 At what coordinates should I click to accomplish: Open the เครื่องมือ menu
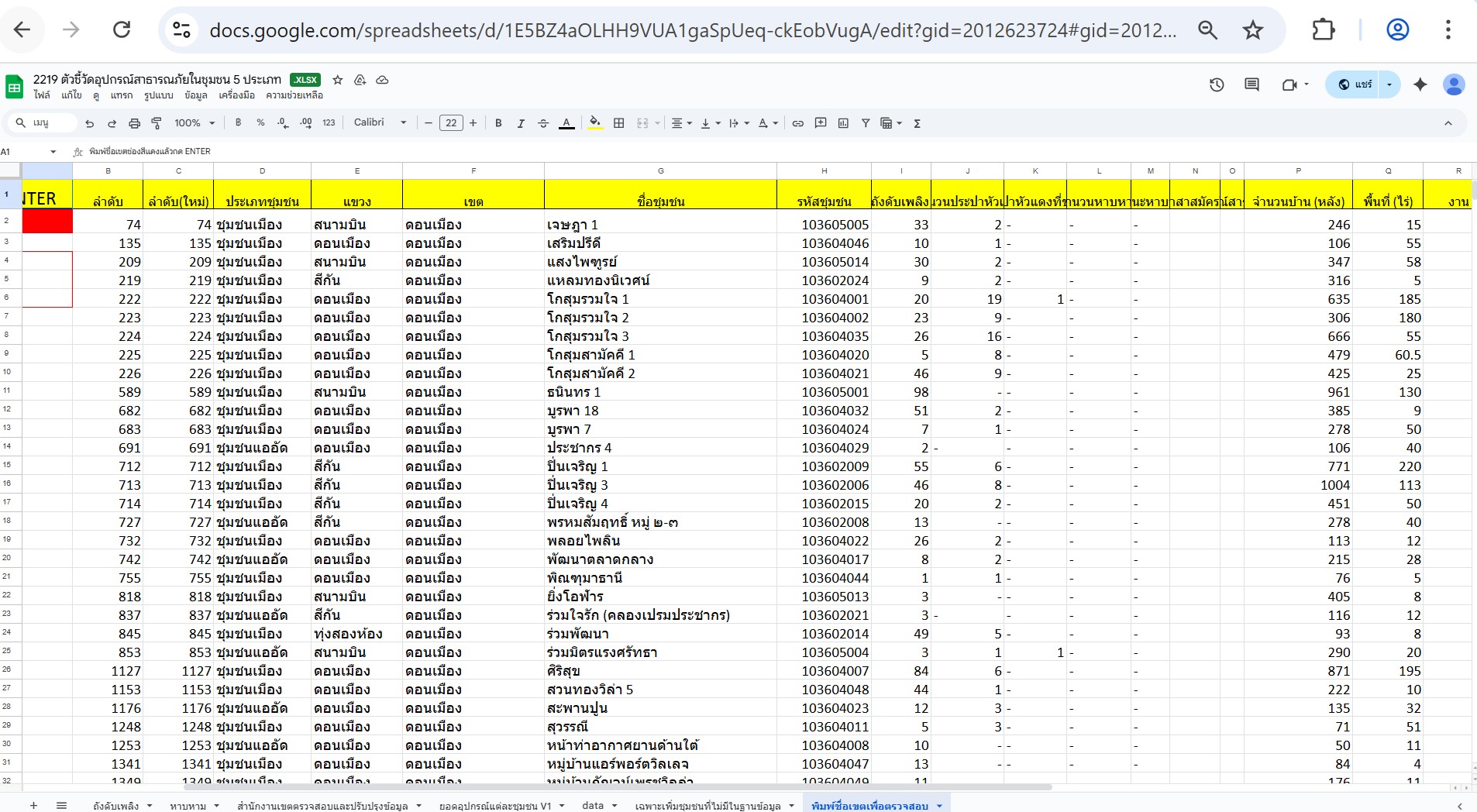click(236, 95)
